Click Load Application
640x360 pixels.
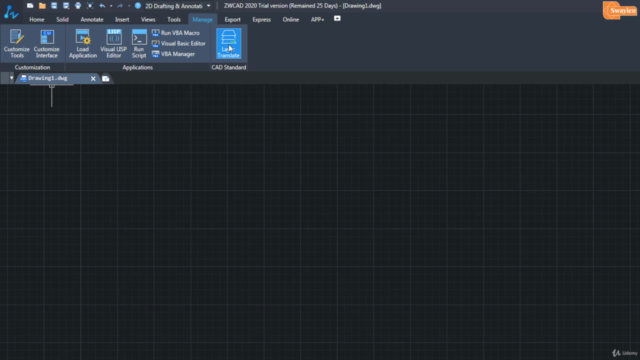[x=82, y=43]
